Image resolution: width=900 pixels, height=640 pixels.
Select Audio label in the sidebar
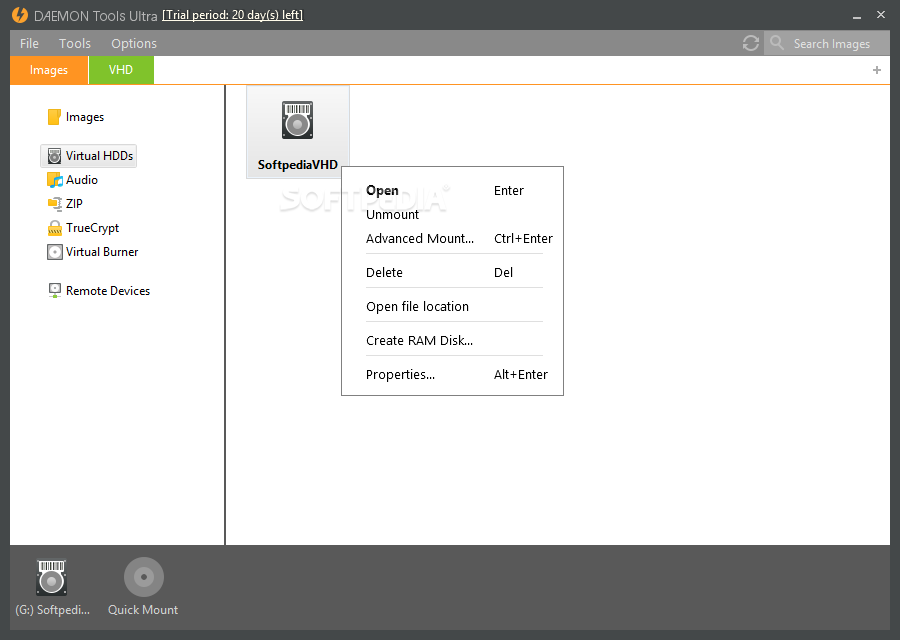pos(82,180)
